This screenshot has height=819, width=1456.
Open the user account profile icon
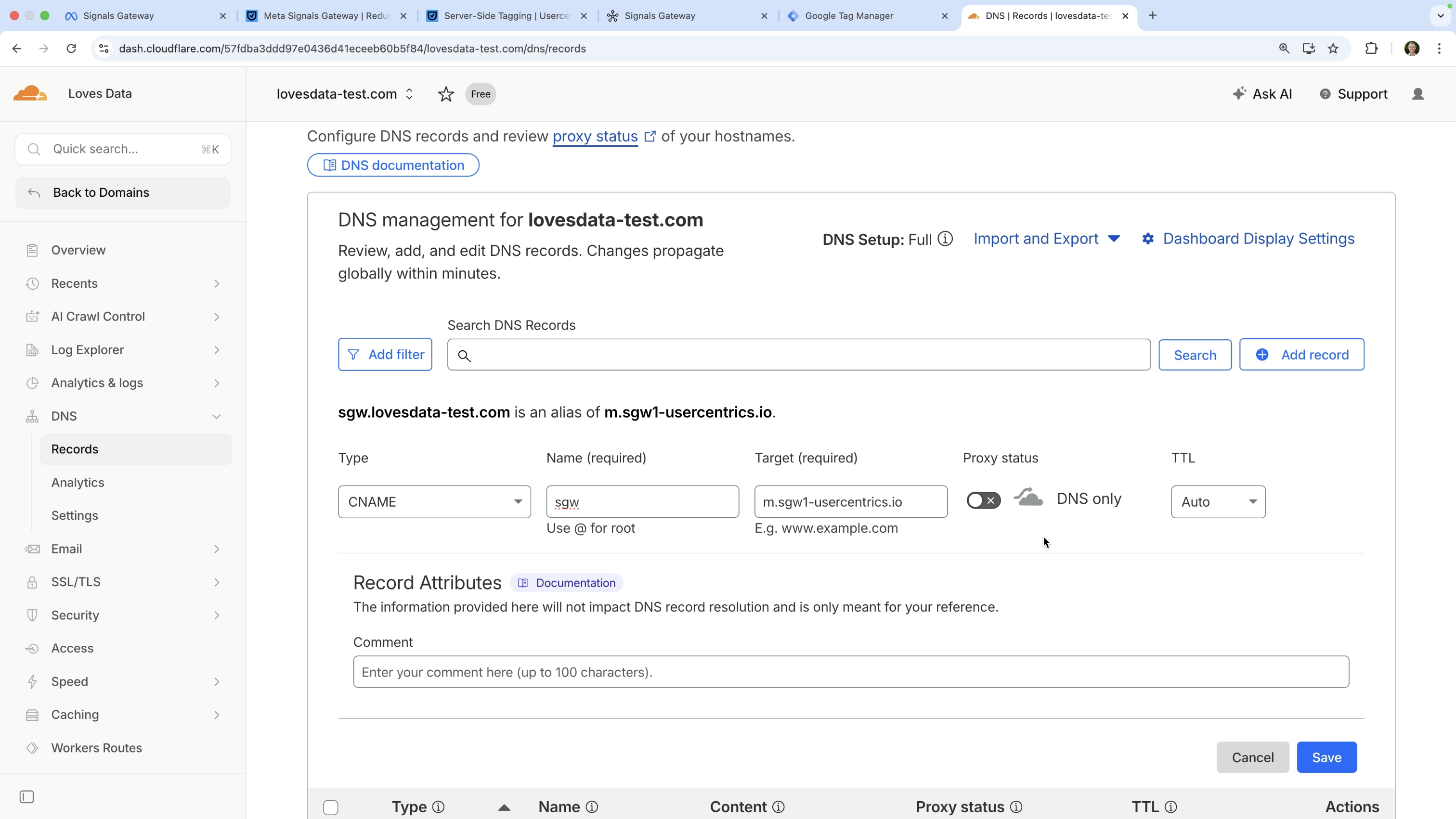coord(1418,94)
